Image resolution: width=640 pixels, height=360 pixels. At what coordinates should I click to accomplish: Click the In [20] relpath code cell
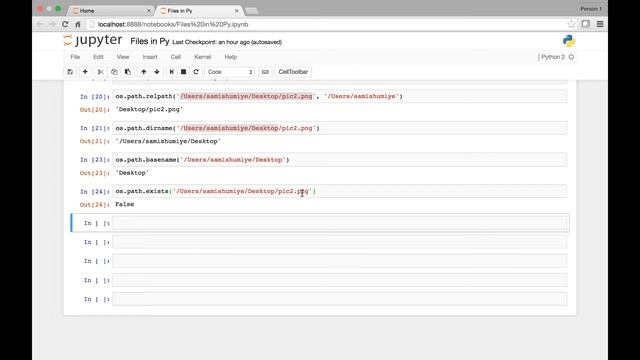click(x=340, y=96)
